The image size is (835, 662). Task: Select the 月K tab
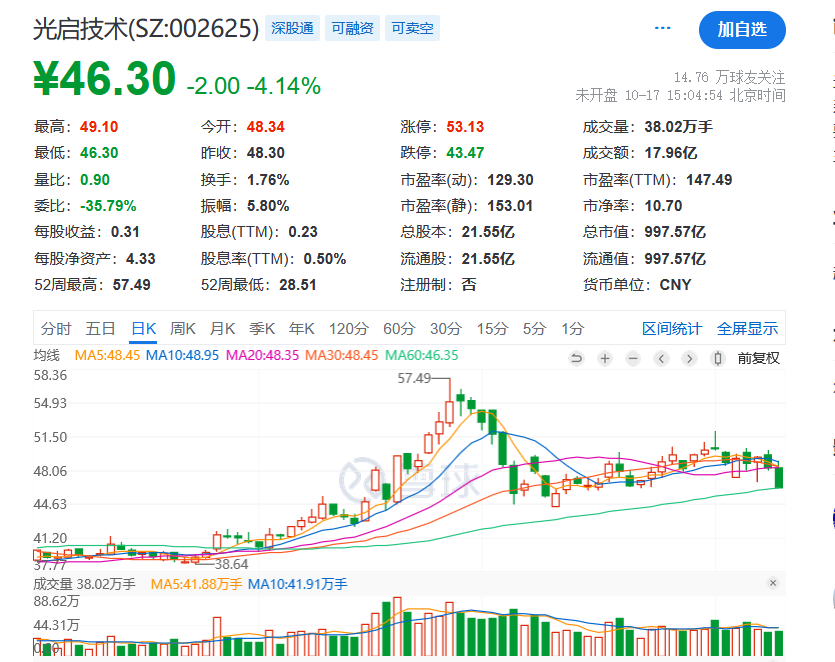tap(222, 329)
